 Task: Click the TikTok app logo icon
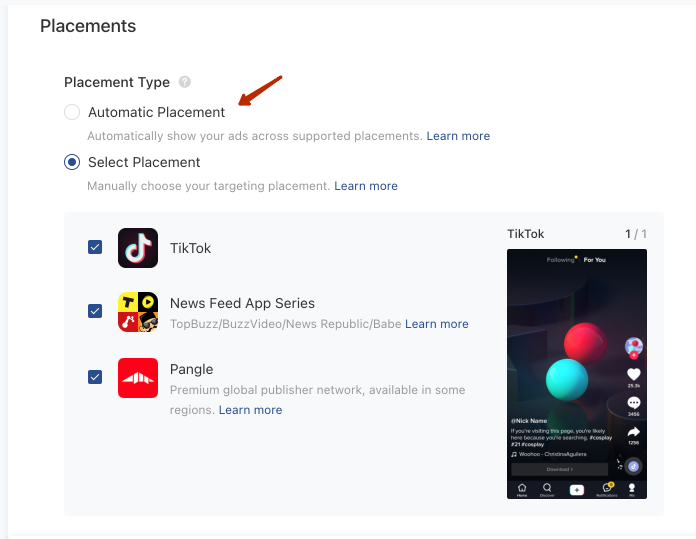point(138,248)
